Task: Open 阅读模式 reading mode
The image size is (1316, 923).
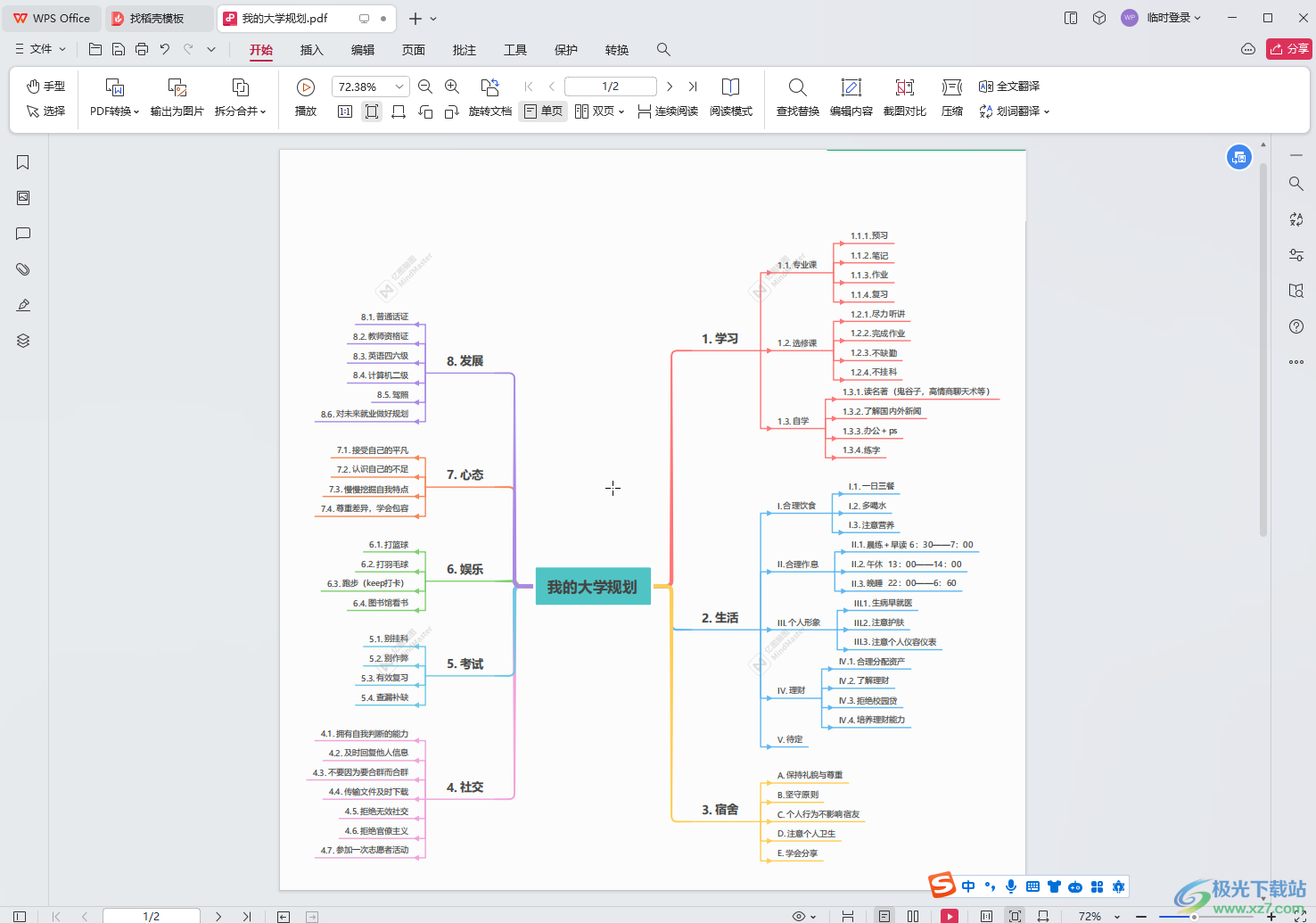Action: click(731, 97)
